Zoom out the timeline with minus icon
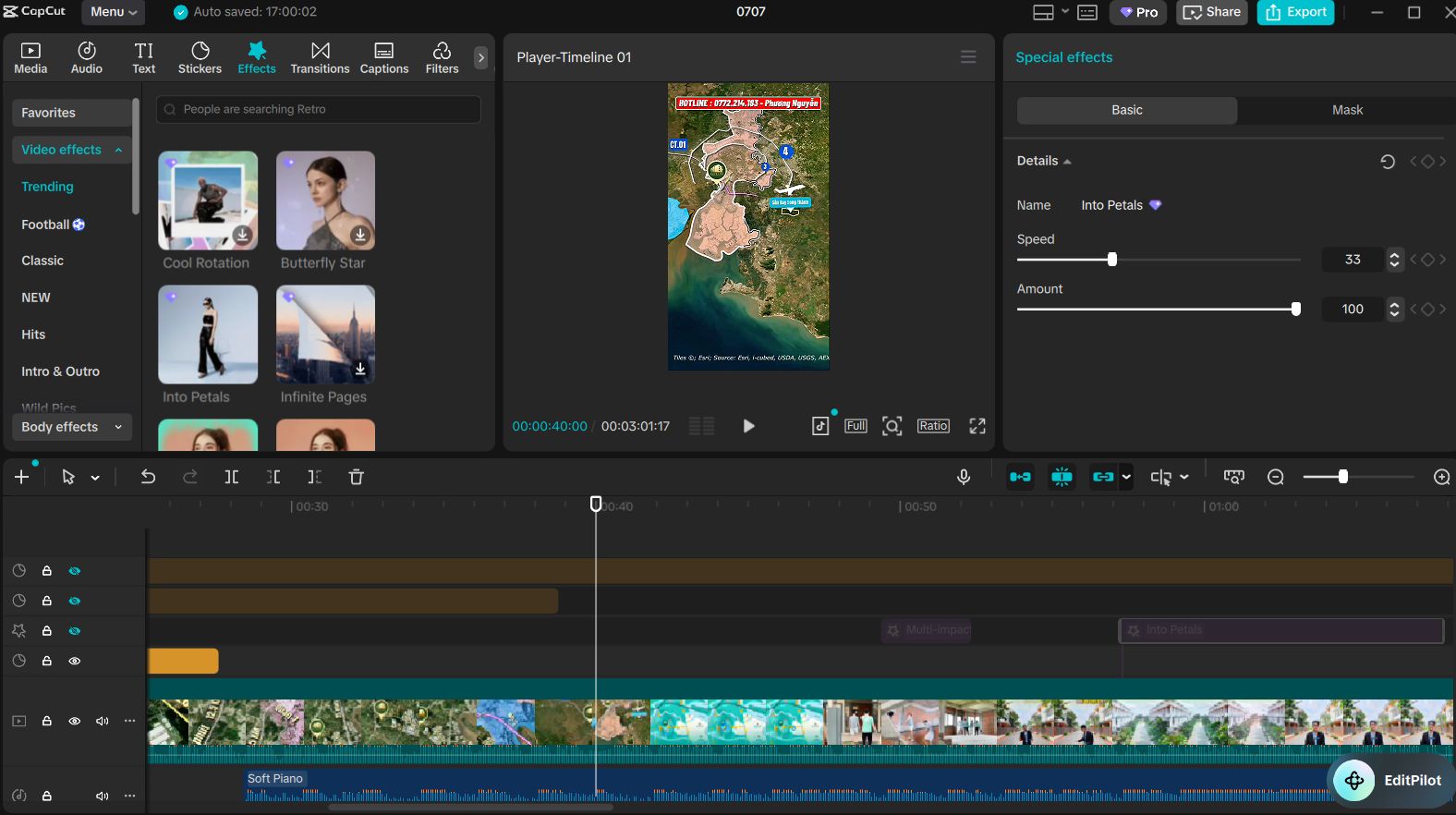This screenshot has width=1456, height=815. tap(1276, 477)
